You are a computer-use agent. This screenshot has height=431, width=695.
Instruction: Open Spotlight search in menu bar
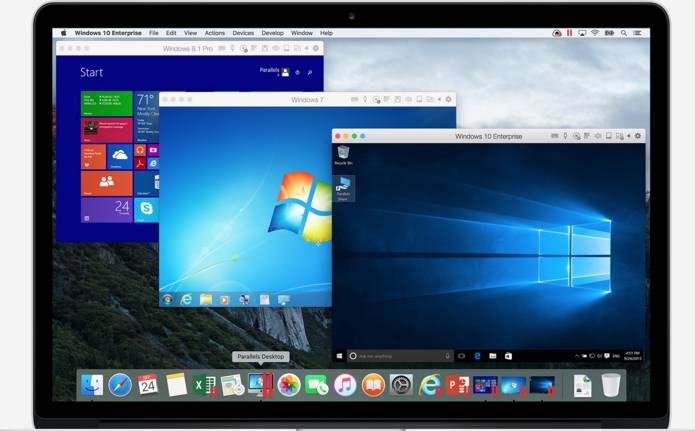624,33
